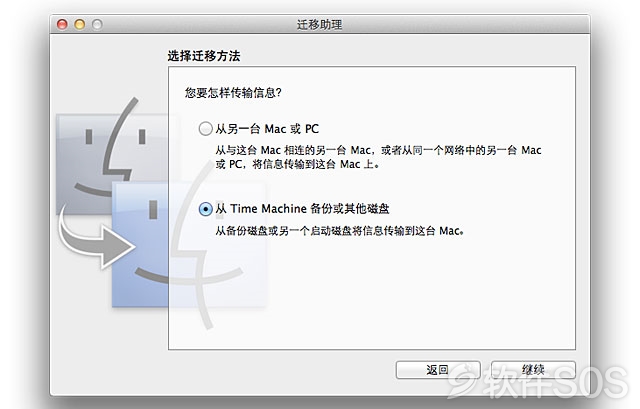Viewport: 640px width, 409px height.
Task: Click the 选择迁移方法 heading
Action: (204, 56)
